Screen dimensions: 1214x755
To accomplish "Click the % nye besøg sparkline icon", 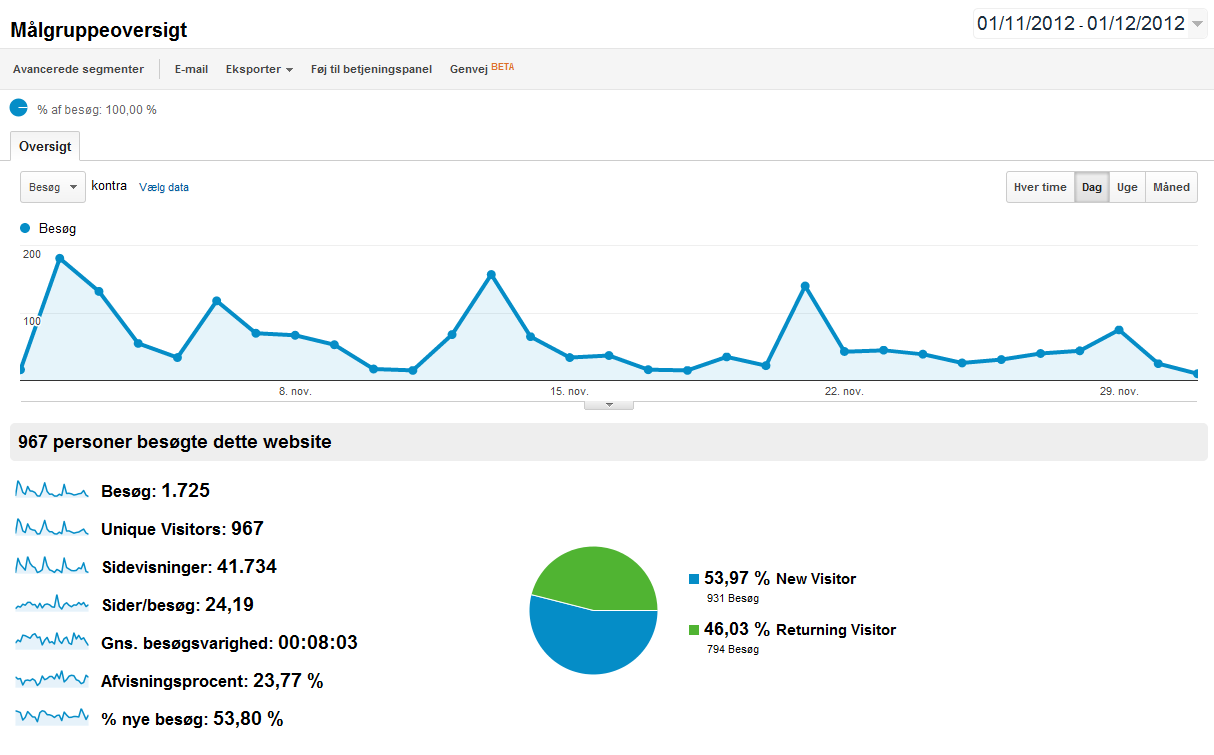I will (52, 717).
